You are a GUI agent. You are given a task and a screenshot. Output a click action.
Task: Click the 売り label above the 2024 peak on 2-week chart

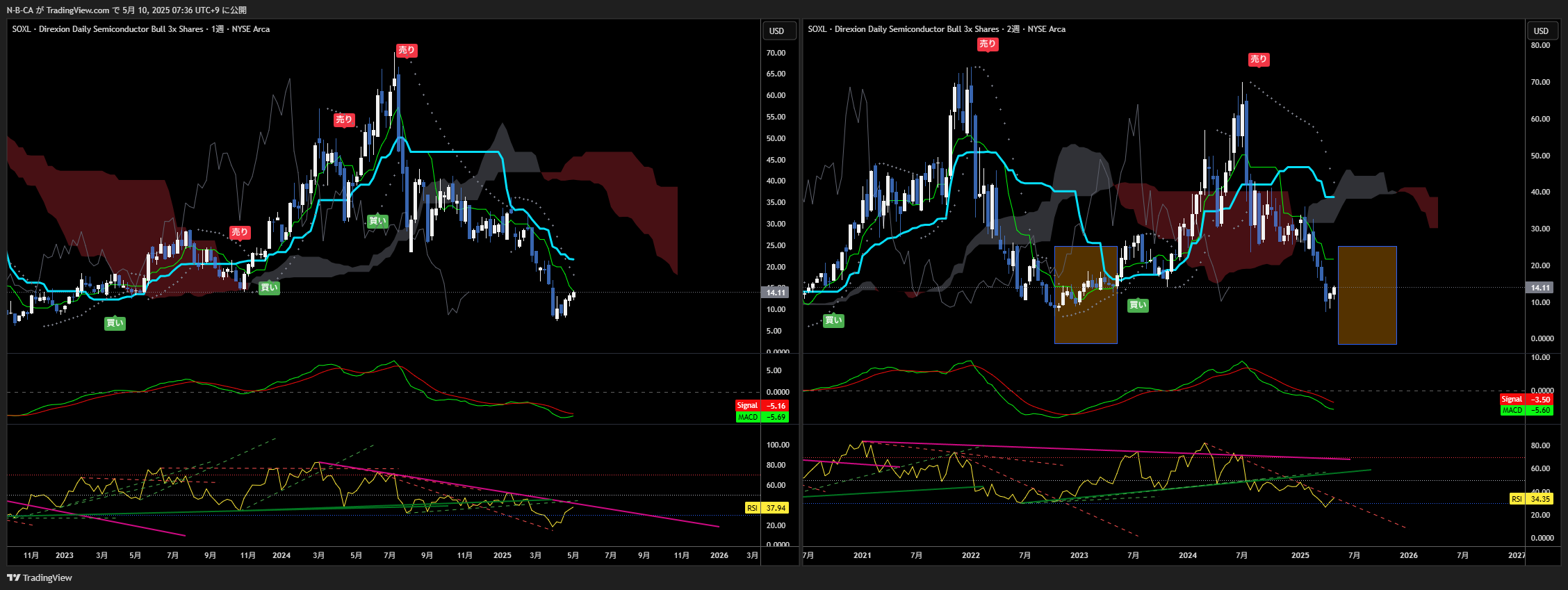click(x=1259, y=59)
